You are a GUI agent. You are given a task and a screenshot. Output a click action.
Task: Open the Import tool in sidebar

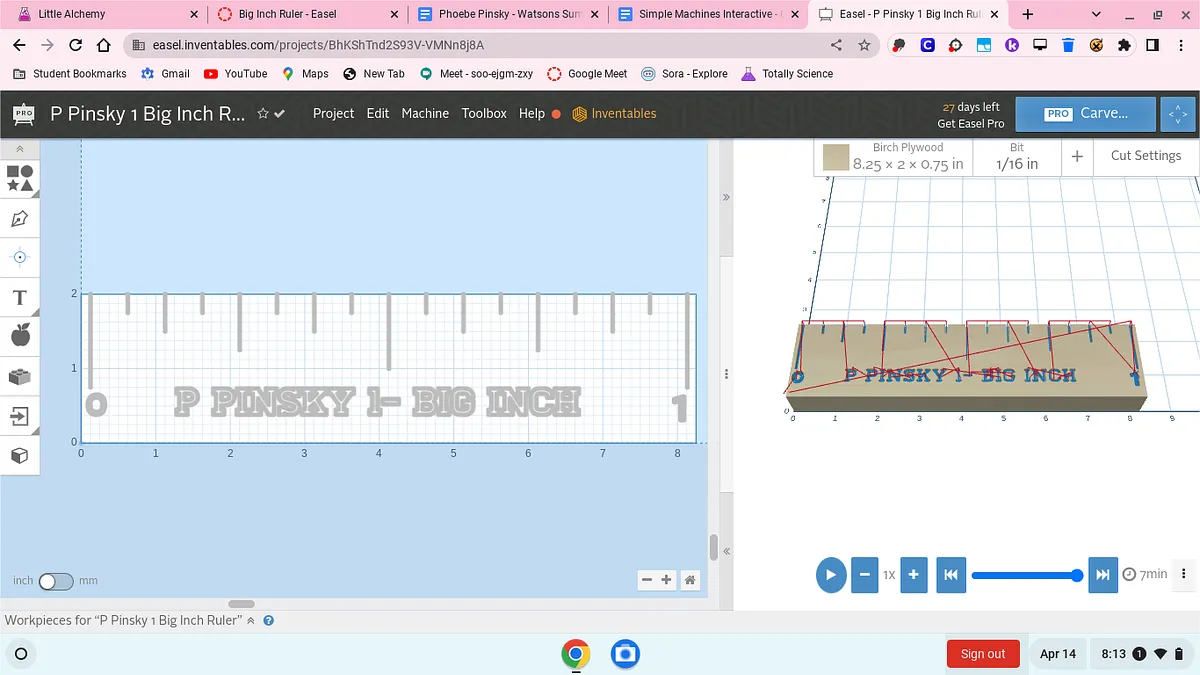click(x=20, y=415)
